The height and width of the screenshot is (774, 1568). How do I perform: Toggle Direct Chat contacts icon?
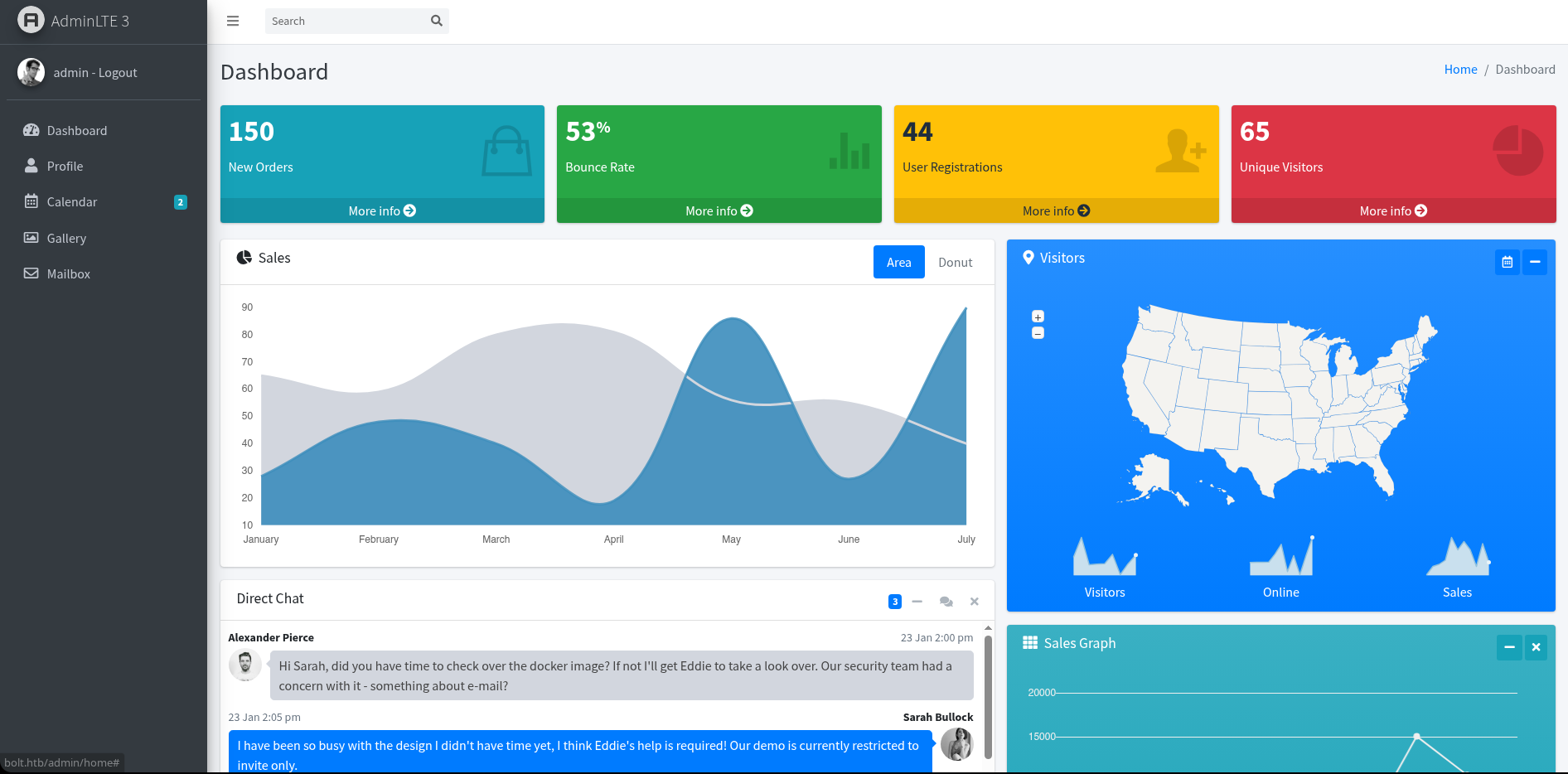946,602
